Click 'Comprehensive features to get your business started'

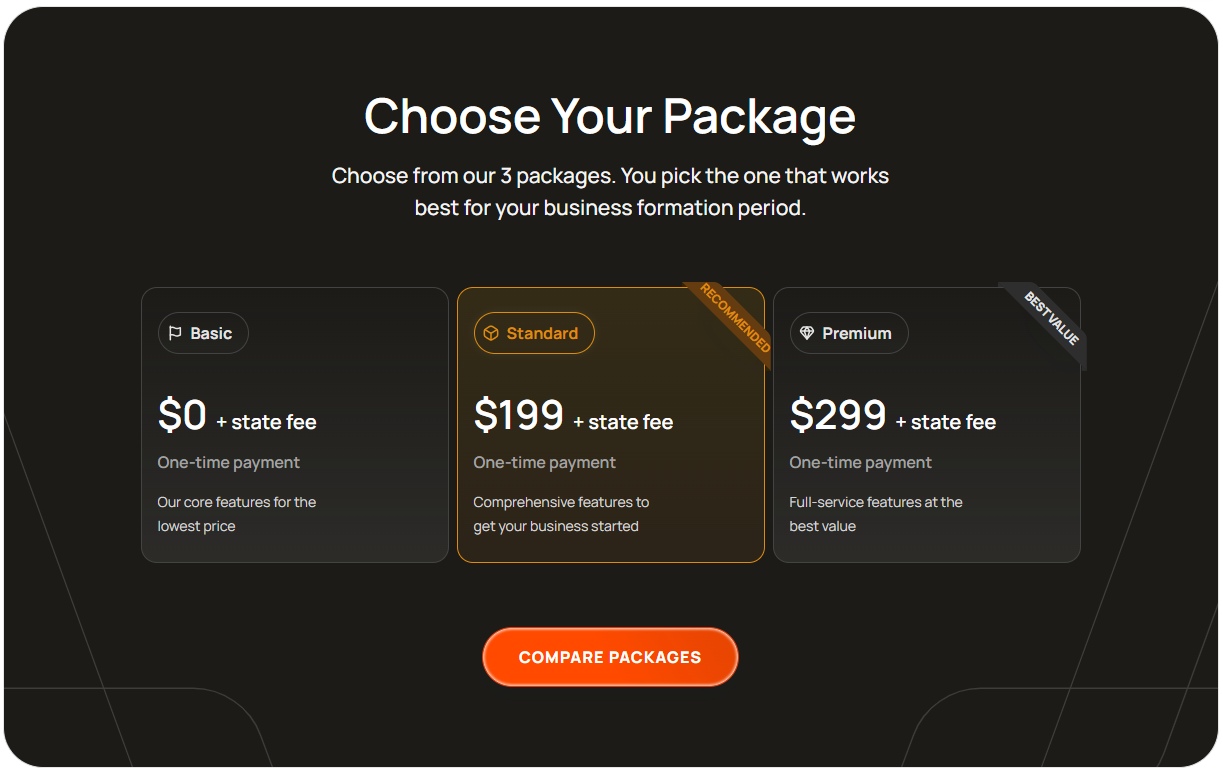561,514
